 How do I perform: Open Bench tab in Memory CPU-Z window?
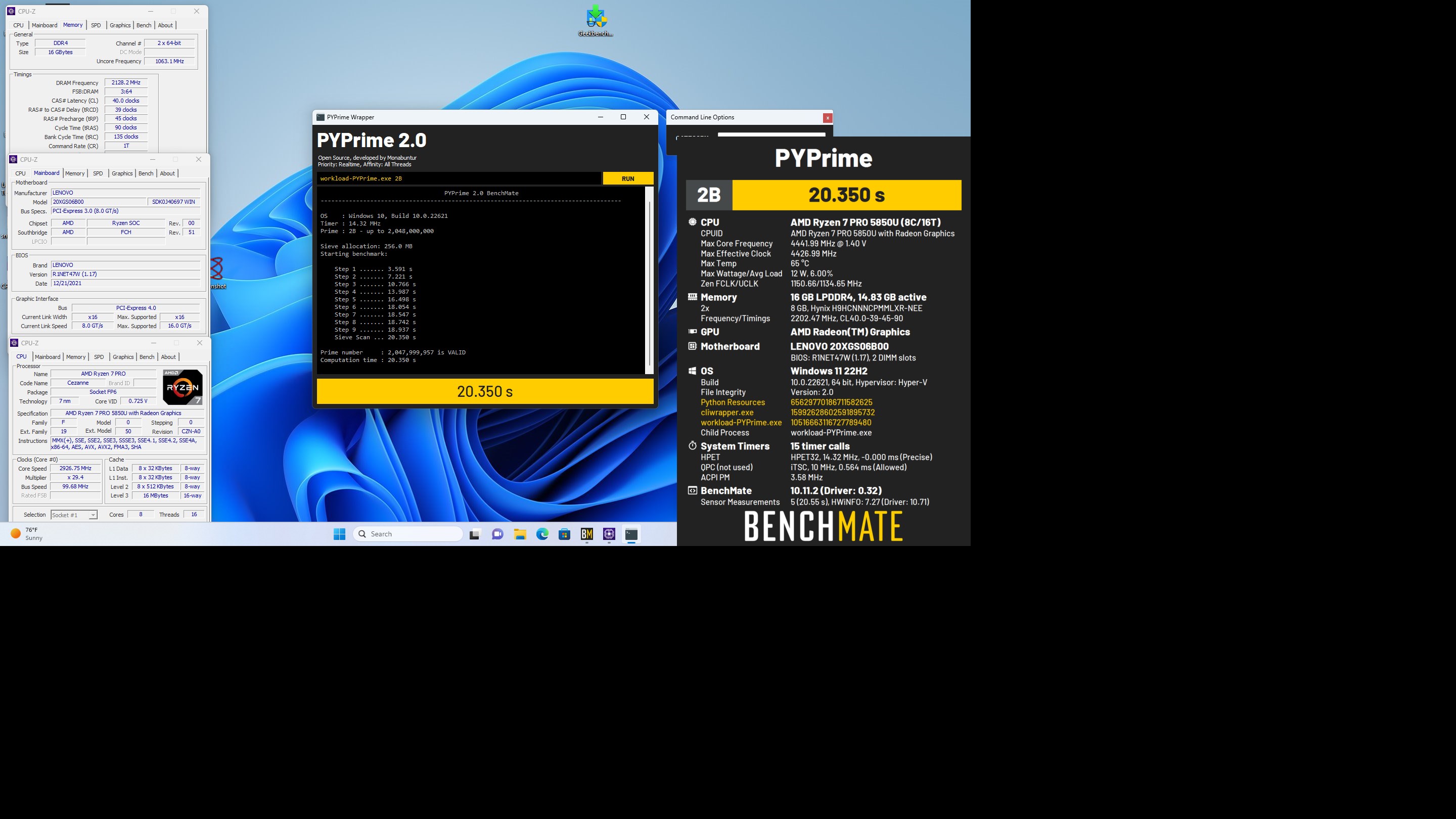pyautogui.click(x=144, y=25)
